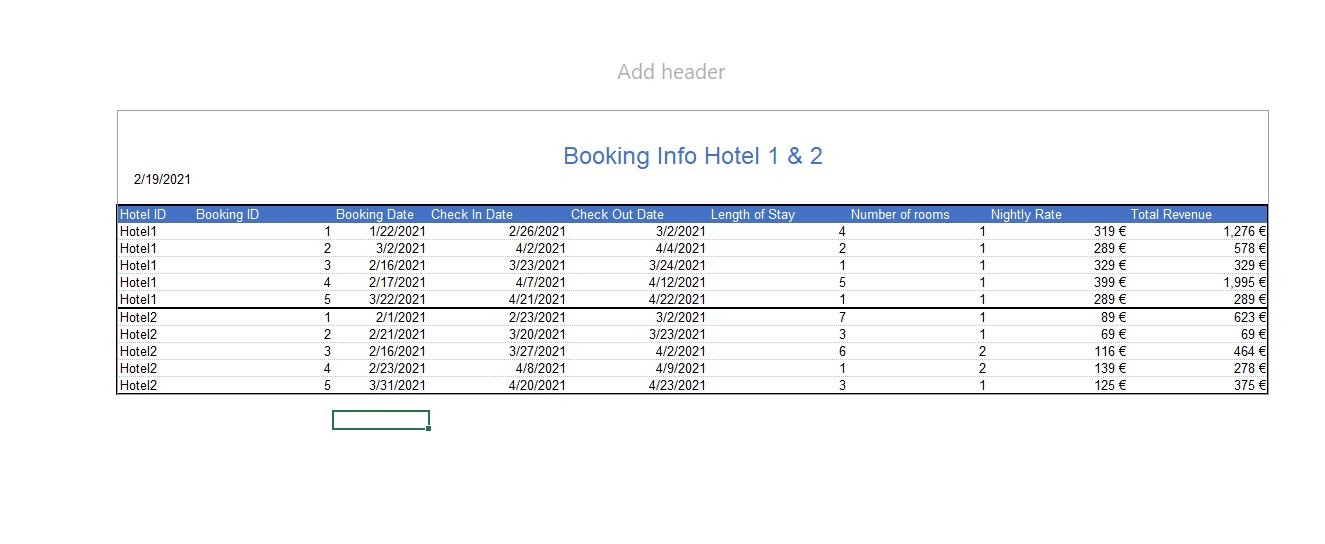This screenshot has width=1325, height=544.
Task: Click the check-out date 4/23/2021
Action: [x=677, y=385]
